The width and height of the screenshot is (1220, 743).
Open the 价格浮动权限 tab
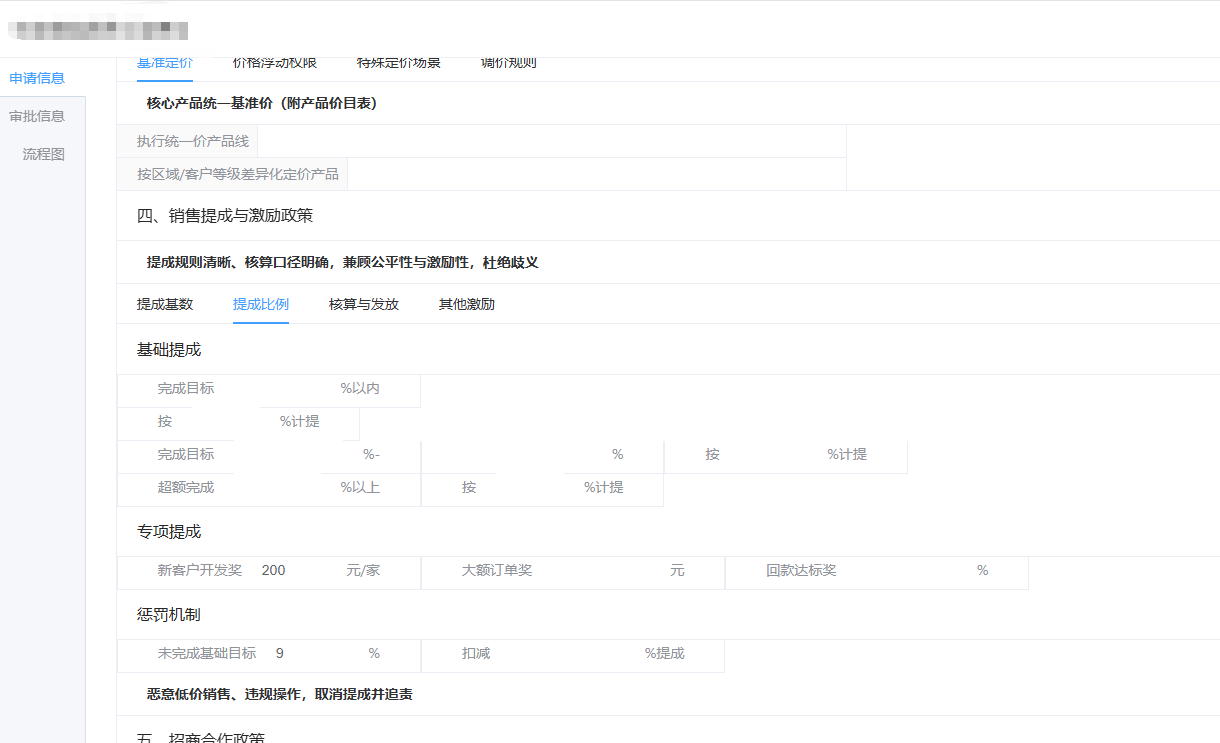click(275, 63)
